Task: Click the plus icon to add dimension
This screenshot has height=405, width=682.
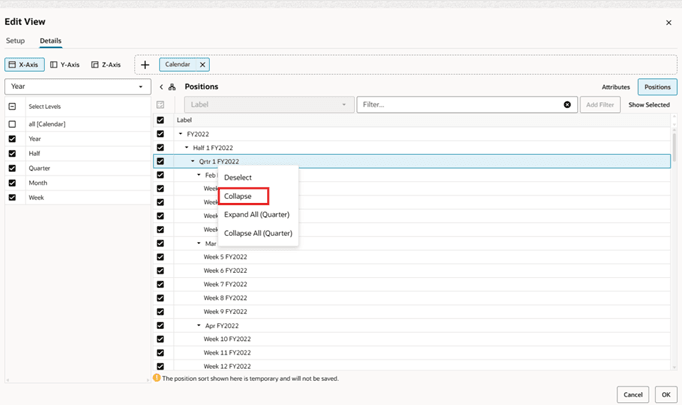Action: click(145, 65)
